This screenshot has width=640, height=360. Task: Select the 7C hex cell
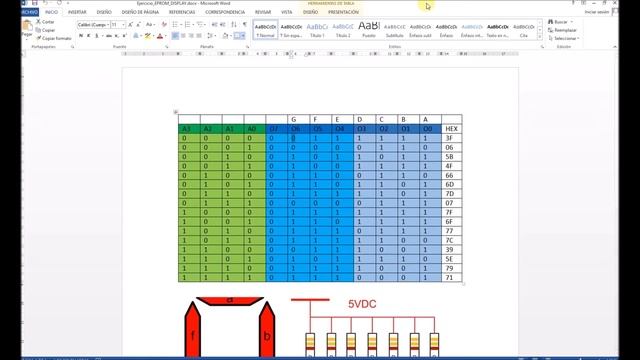[x=451, y=240]
